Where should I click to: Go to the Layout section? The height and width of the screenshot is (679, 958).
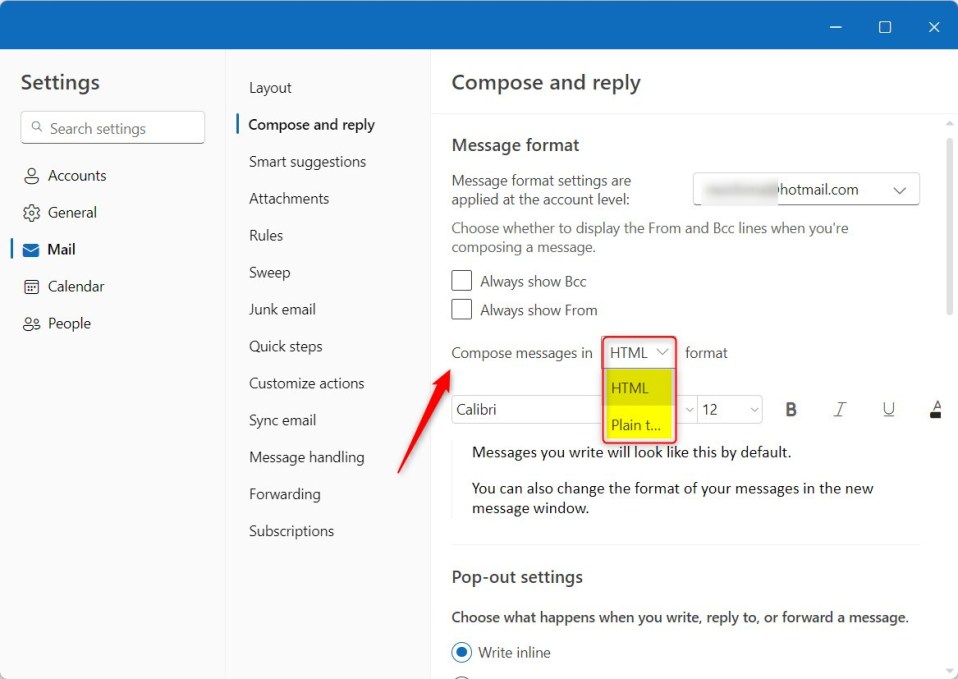270,88
